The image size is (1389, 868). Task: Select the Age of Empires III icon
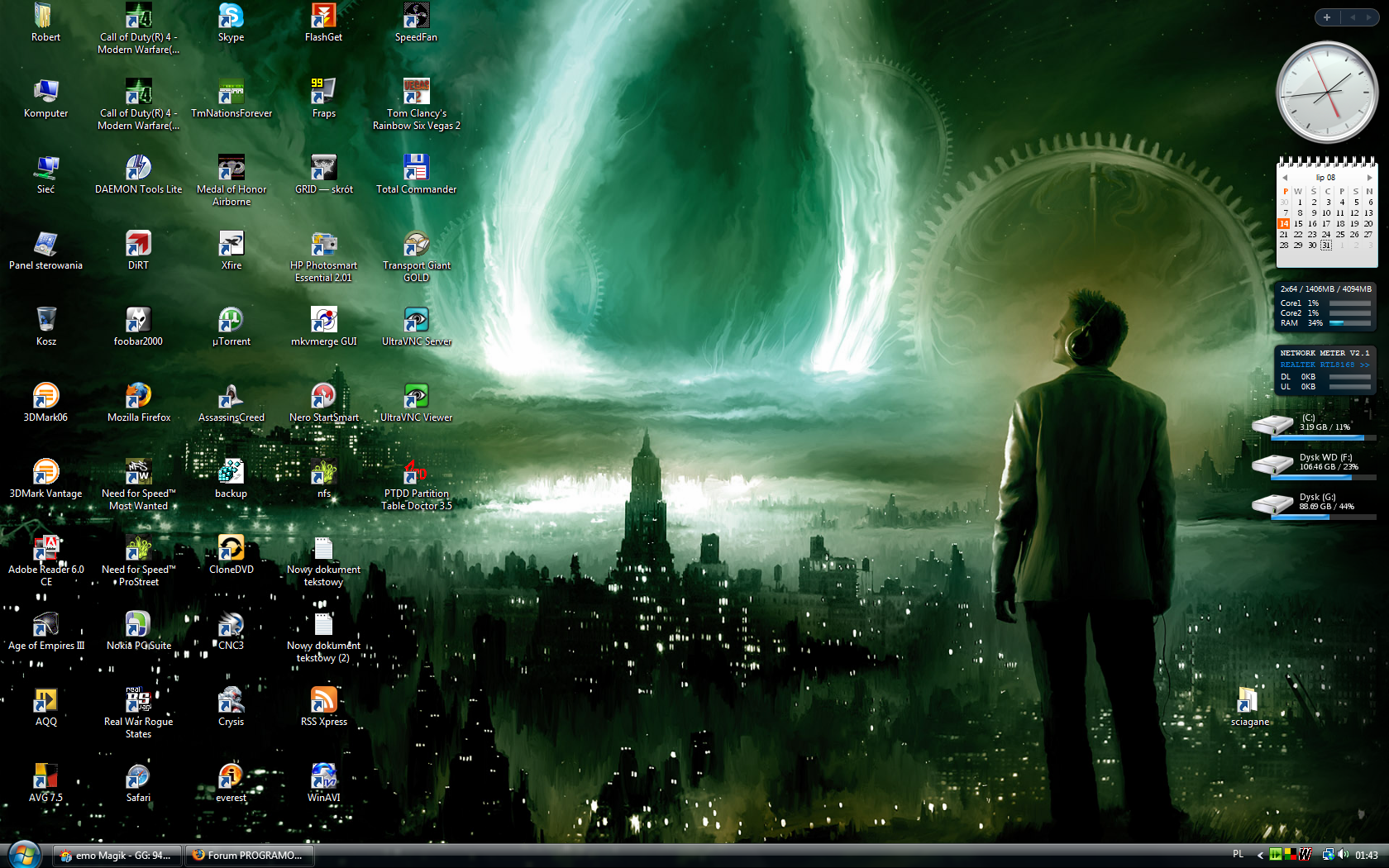(x=45, y=632)
